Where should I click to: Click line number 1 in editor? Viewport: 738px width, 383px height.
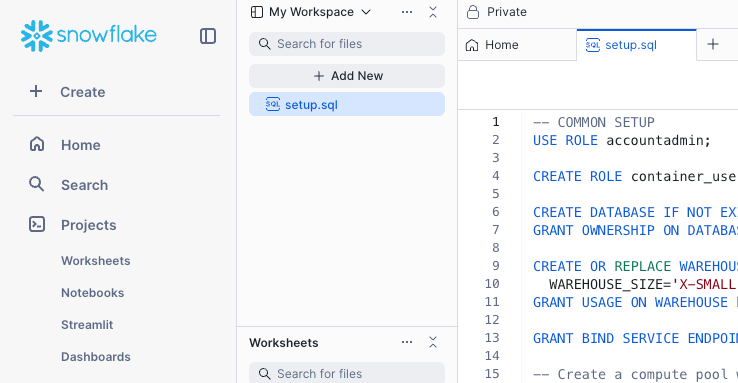pyautogui.click(x=496, y=122)
